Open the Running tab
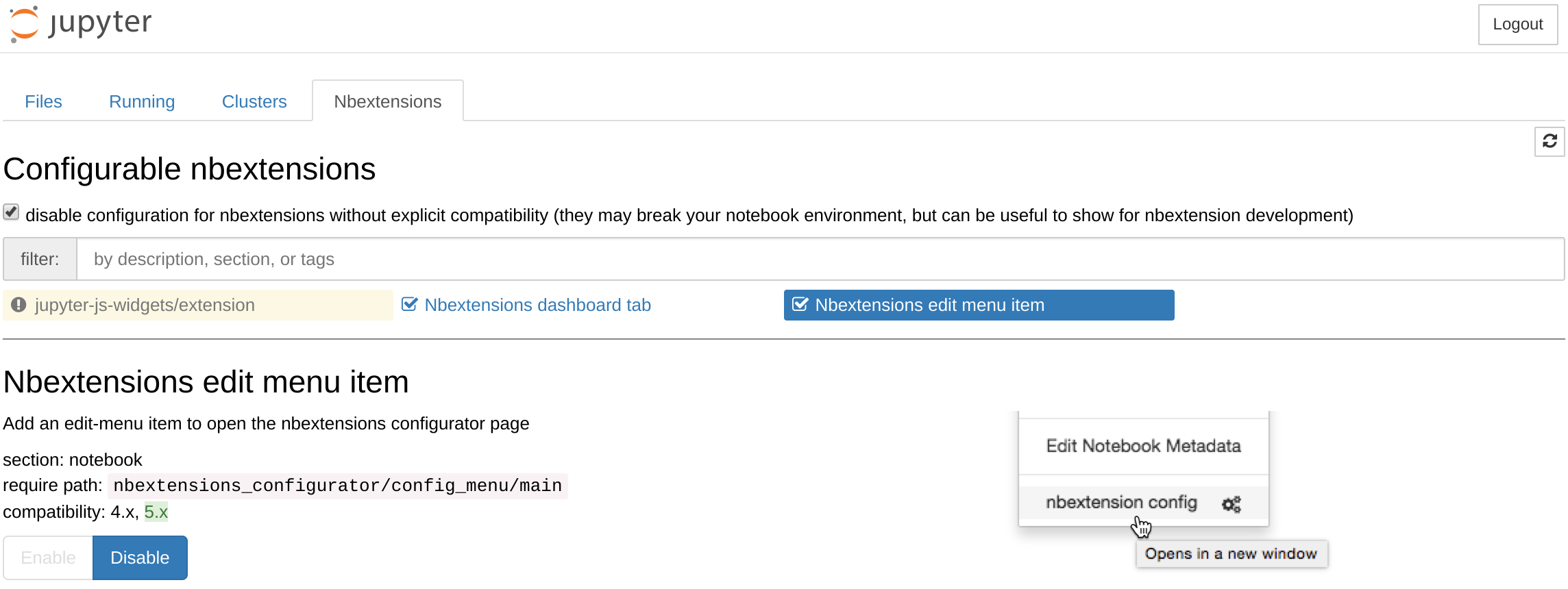This screenshot has width=1568, height=589. [x=142, y=101]
